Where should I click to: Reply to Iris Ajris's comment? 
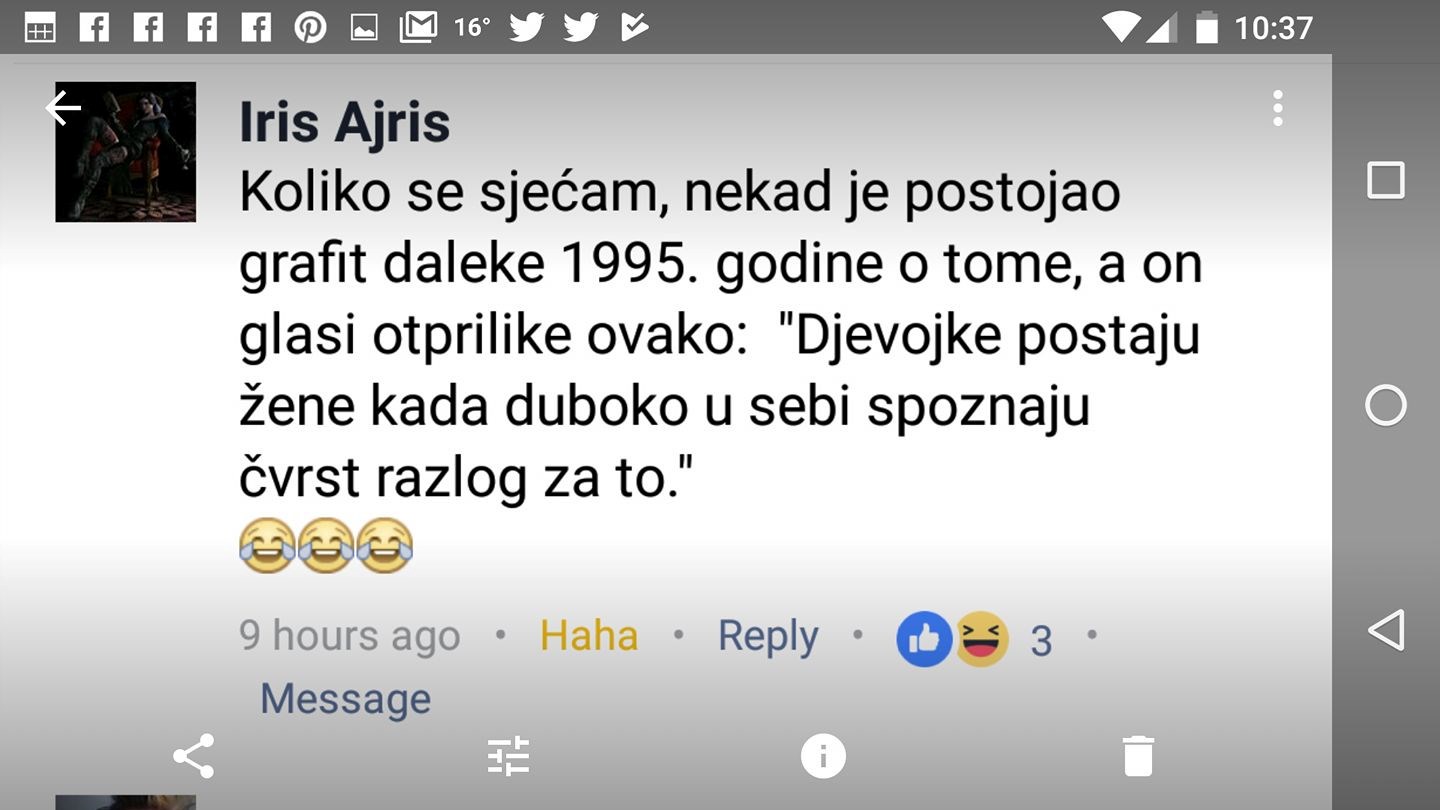(x=767, y=635)
